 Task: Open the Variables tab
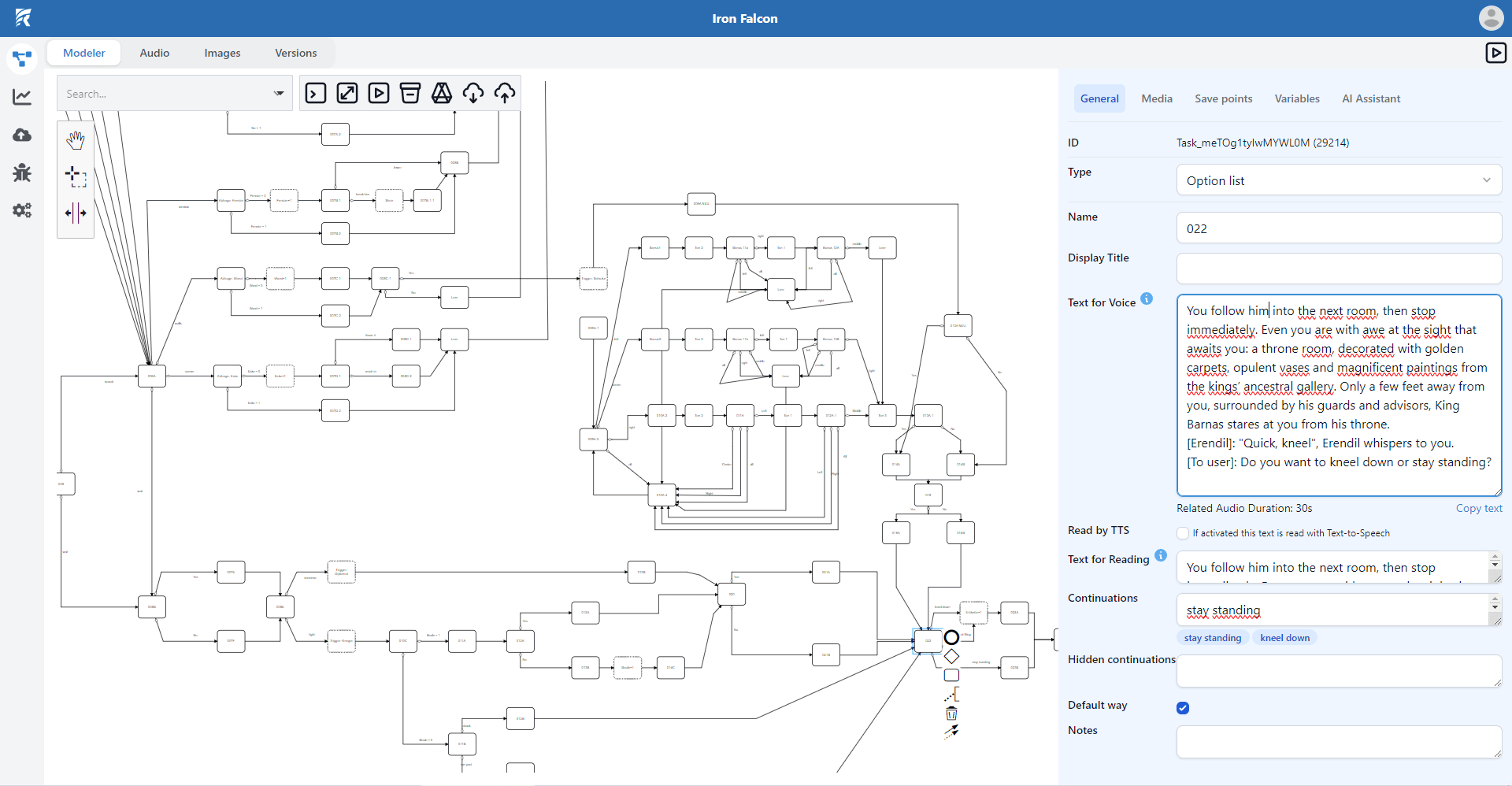(1297, 98)
